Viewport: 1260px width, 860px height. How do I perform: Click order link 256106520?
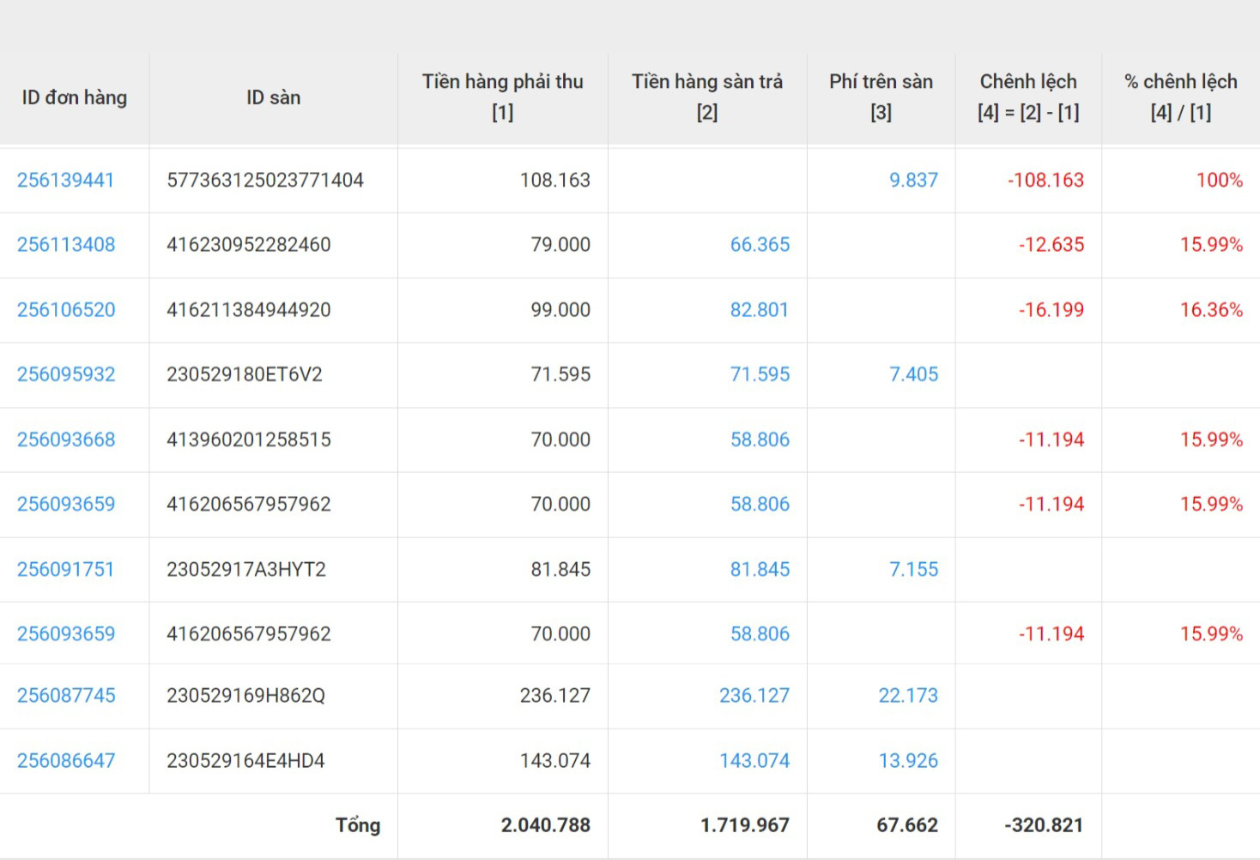click(x=66, y=310)
